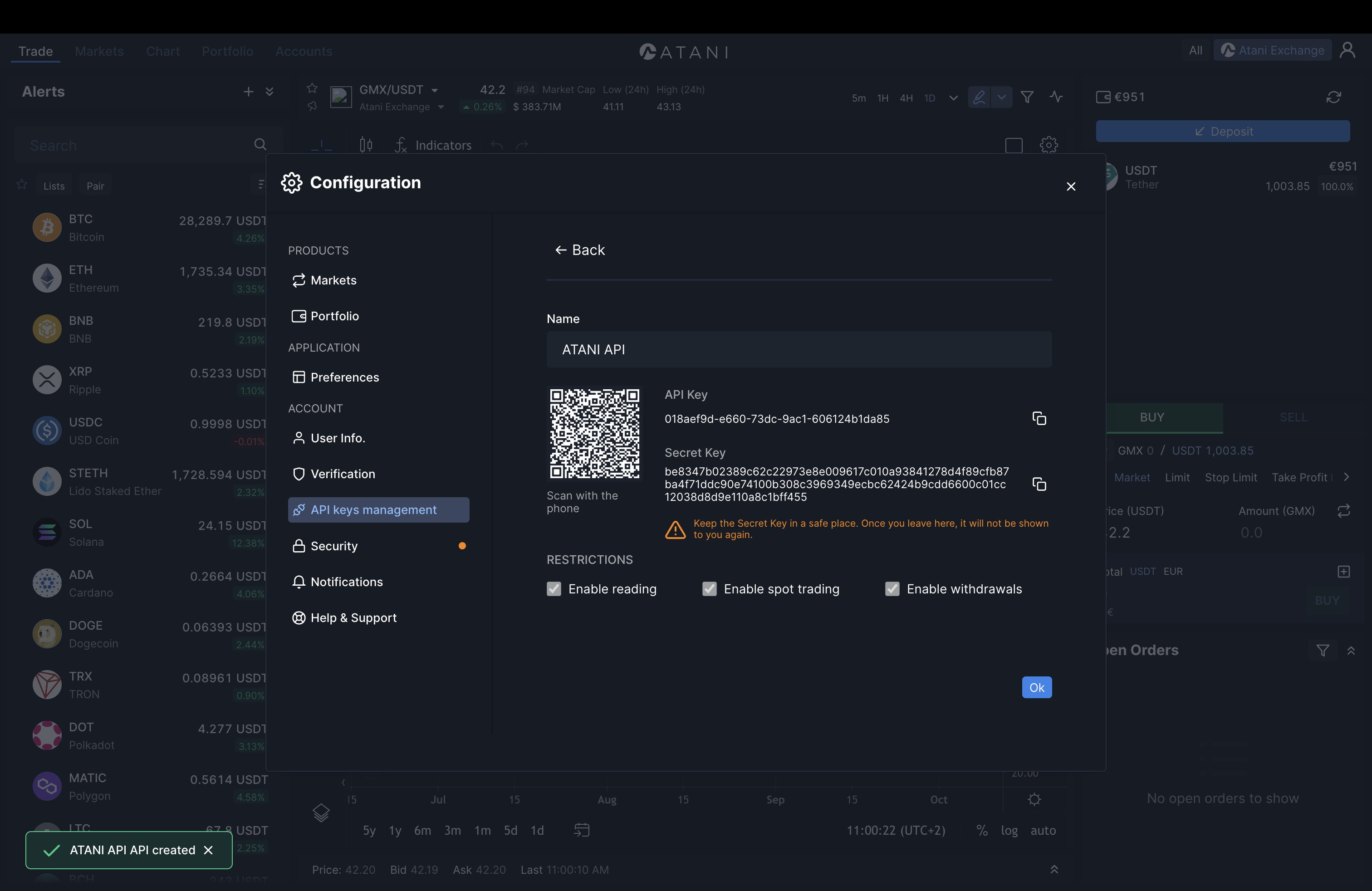Select API keys management
The image size is (1372, 891).
(x=379, y=509)
